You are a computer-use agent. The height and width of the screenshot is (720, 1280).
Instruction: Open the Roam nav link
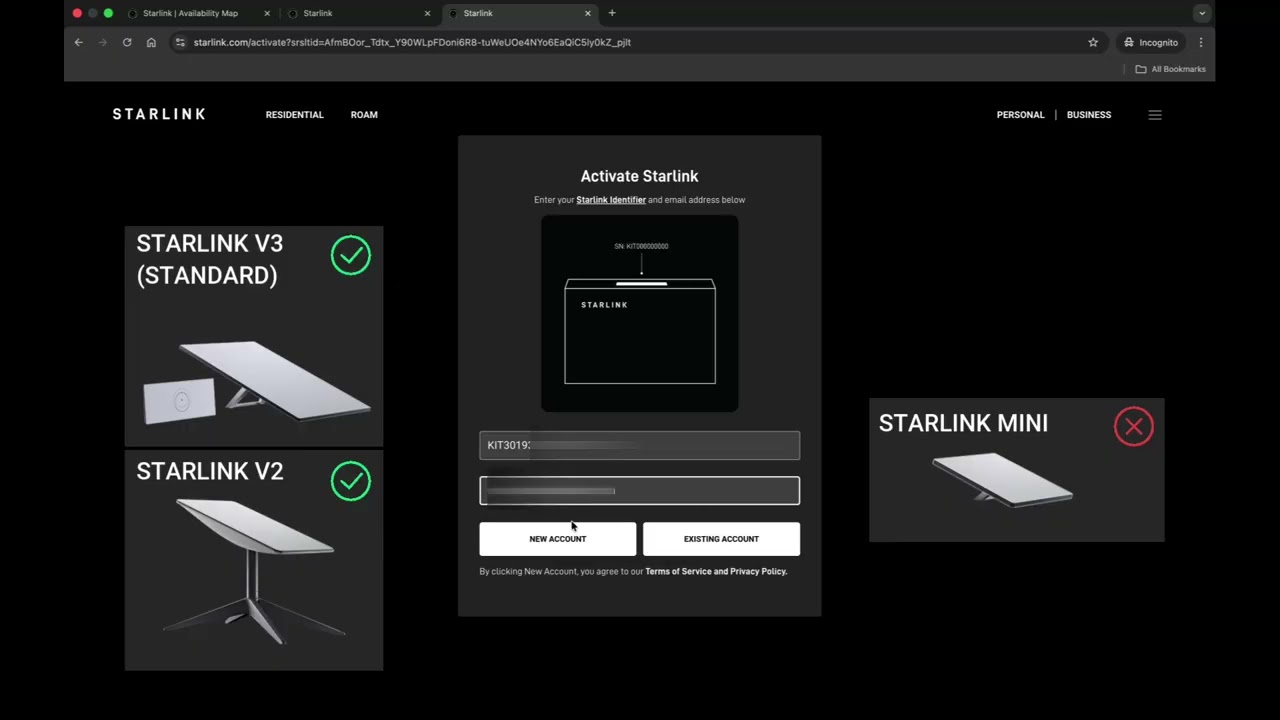coord(364,115)
